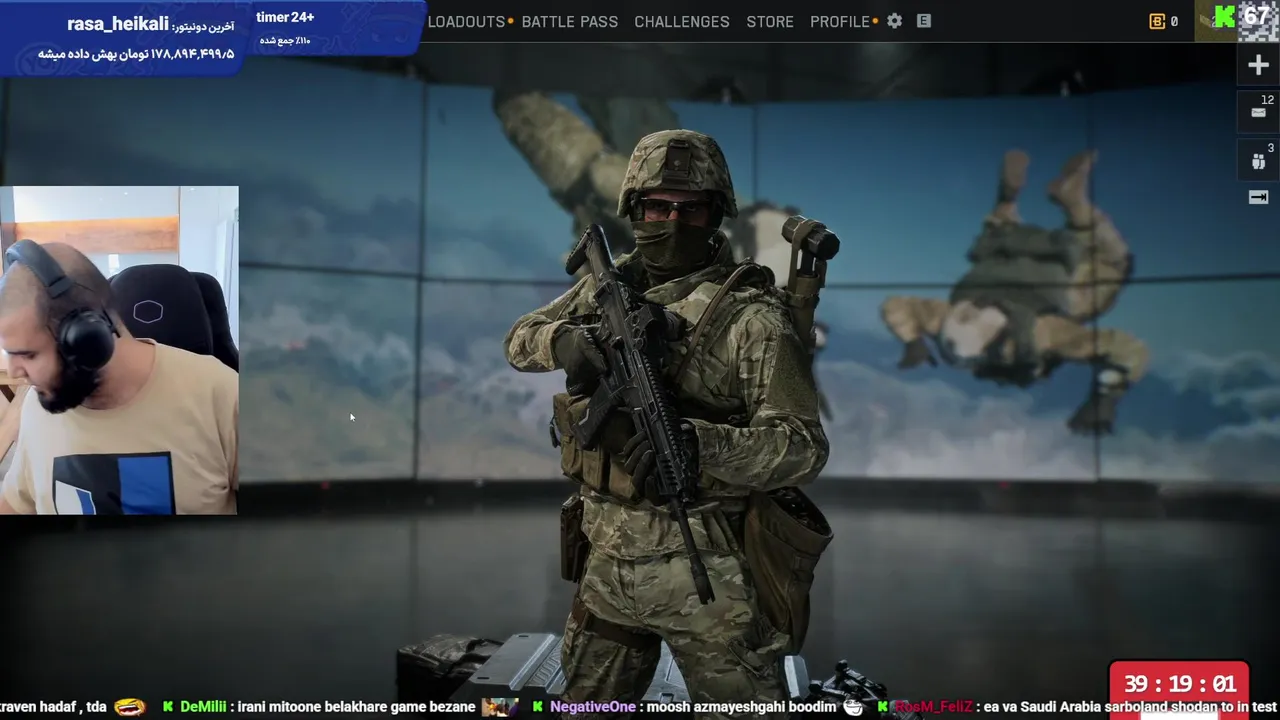This screenshot has height=720, width=1280.
Task: Click the green Kick logo overlay
Action: click(1224, 17)
